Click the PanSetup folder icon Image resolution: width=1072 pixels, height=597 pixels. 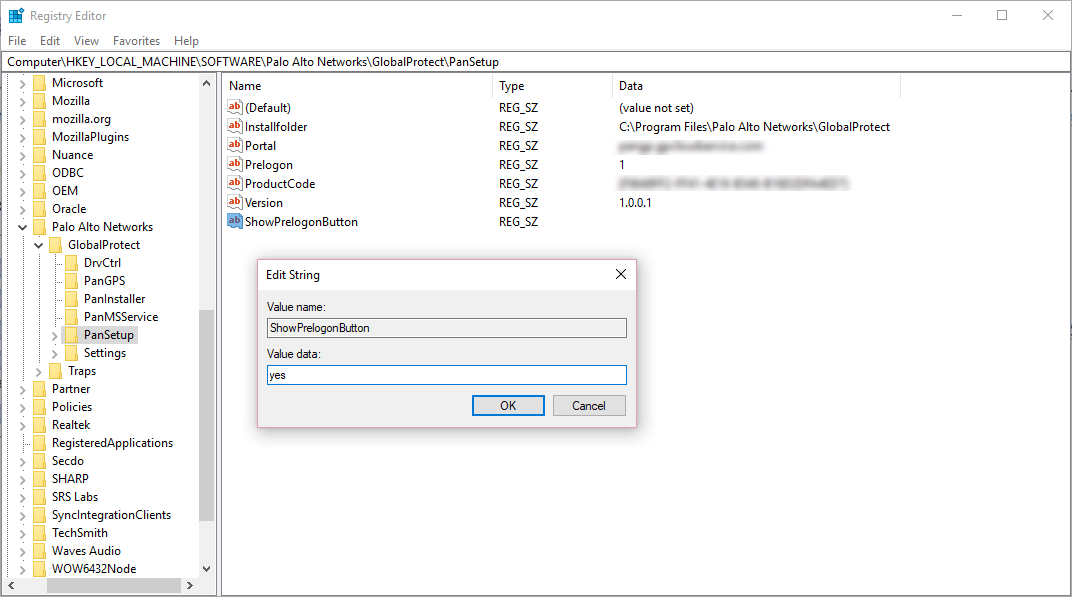tap(72, 334)
